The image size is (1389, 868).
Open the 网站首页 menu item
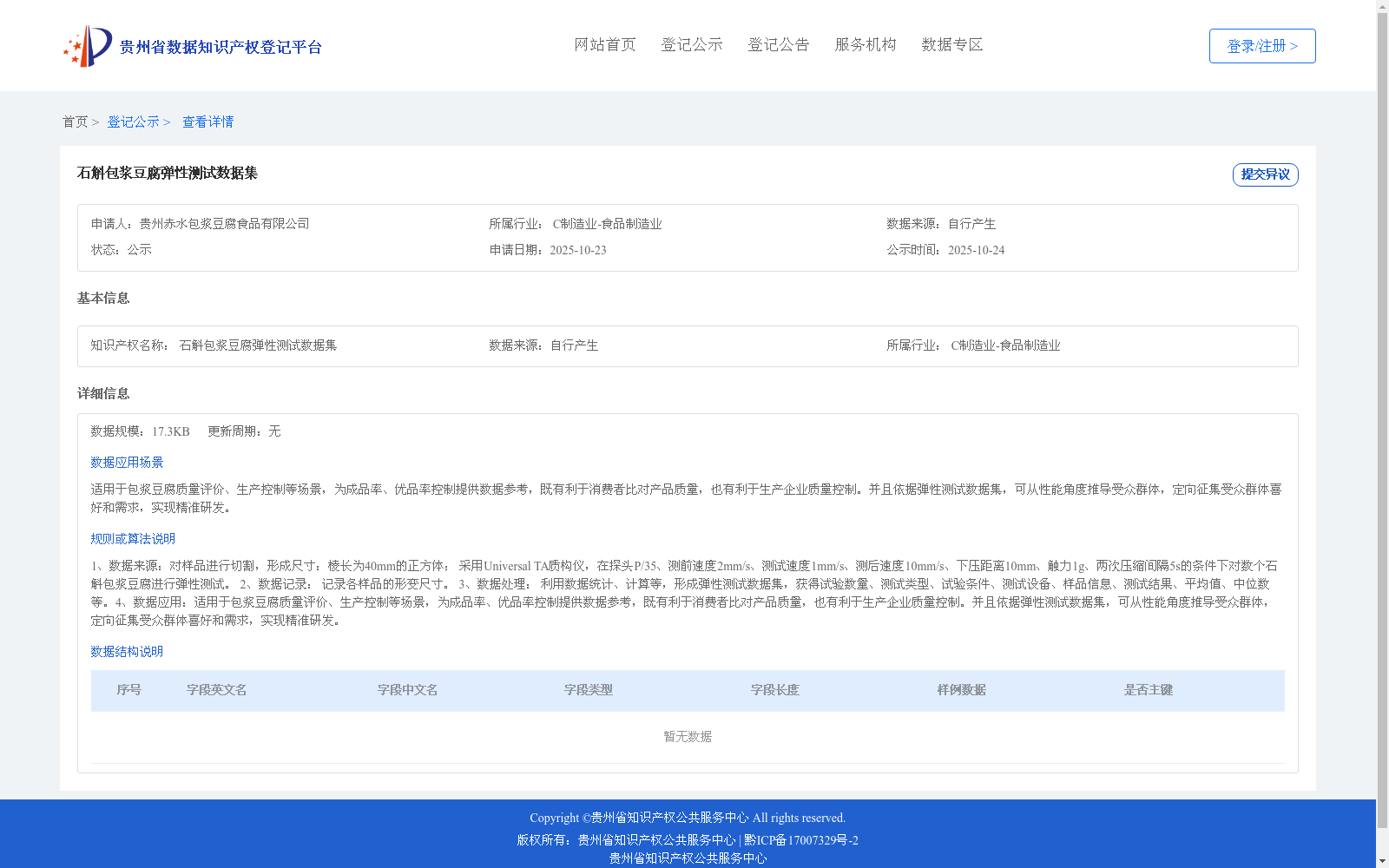pos(605,44)
